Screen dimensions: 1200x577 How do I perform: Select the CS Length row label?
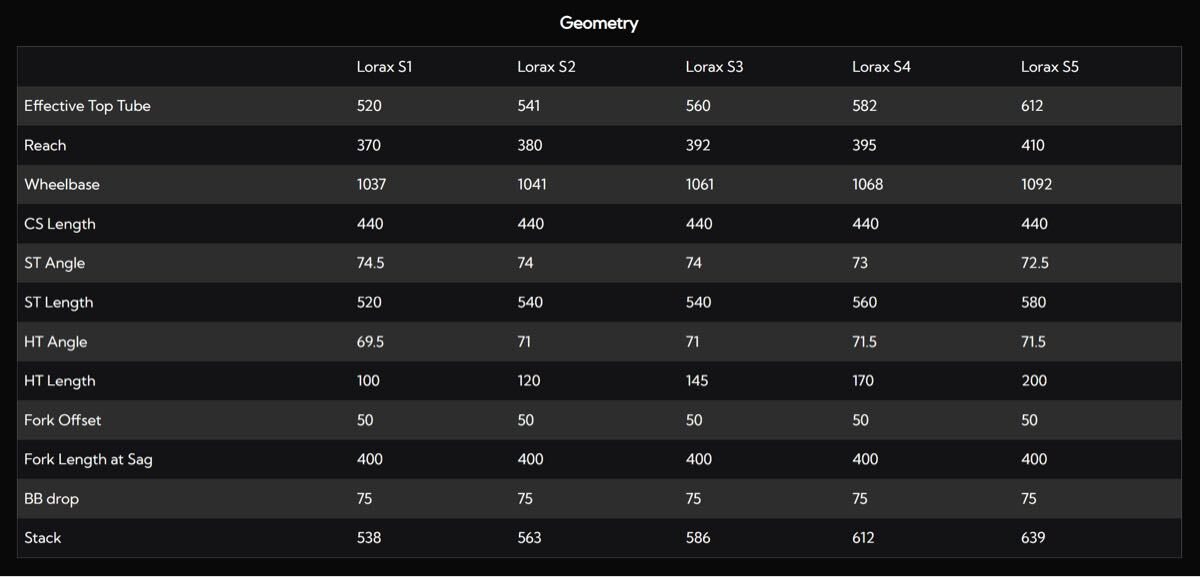(x=60, y=224)
